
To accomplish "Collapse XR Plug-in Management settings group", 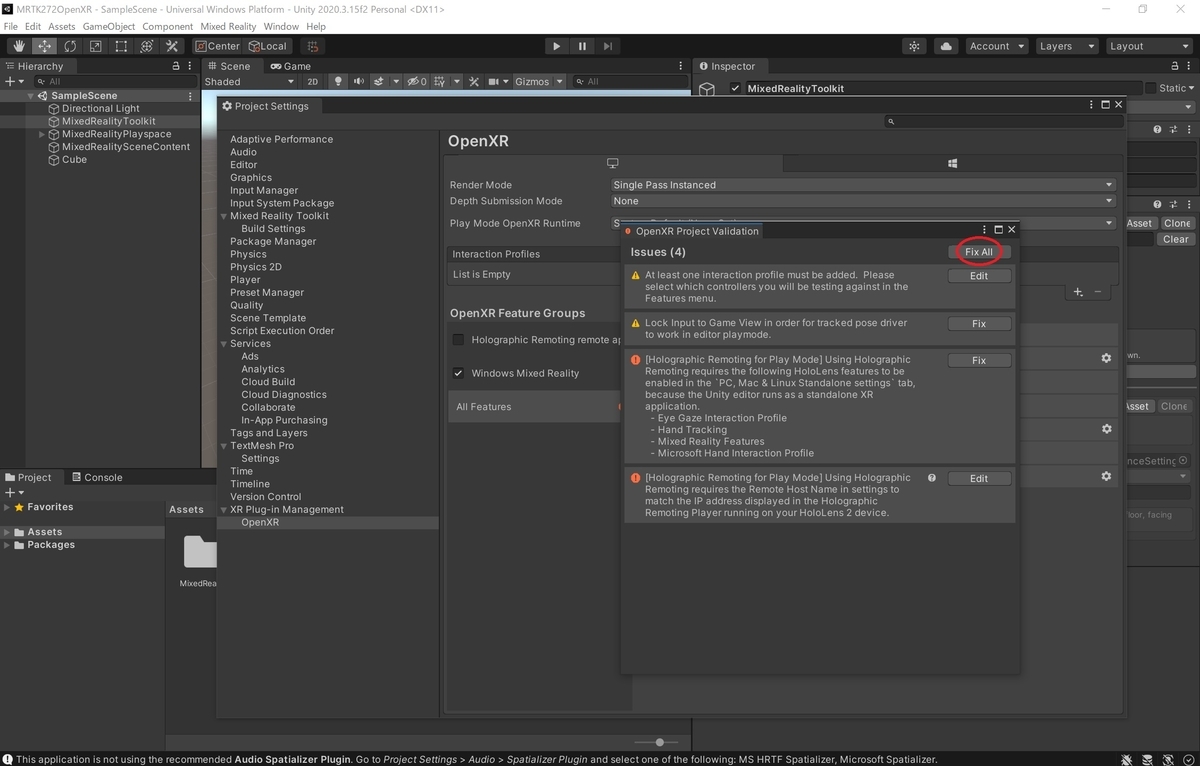I will pyautogui.click(x=224, y=510).
